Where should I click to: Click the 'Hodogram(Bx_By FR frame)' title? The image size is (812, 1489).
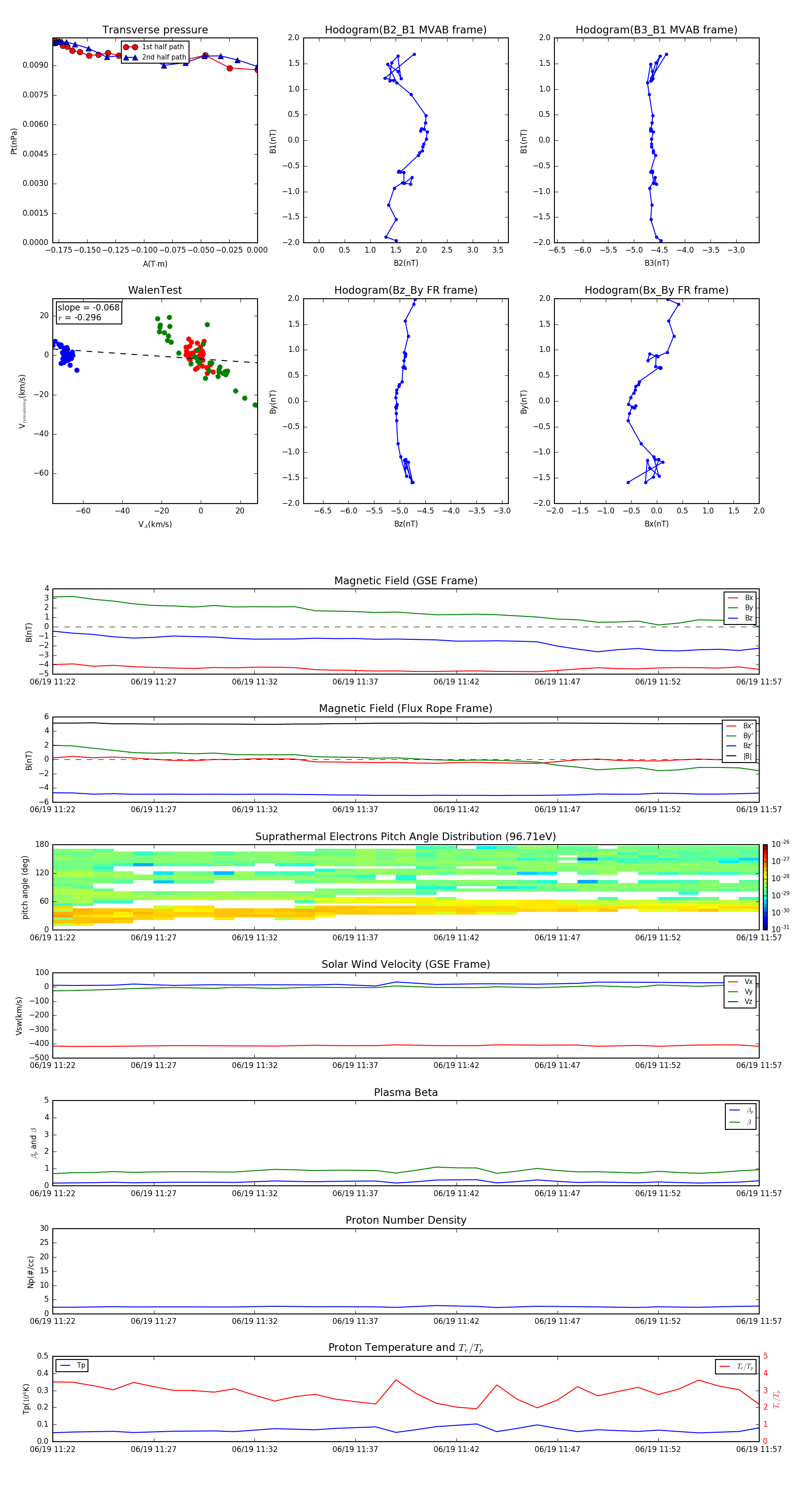click(656, 290)
